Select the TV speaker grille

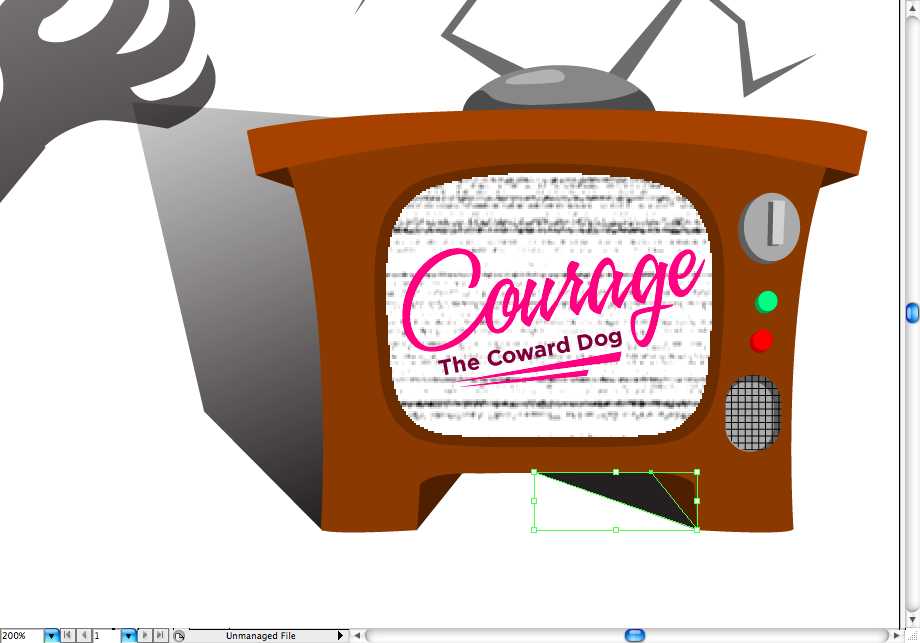coord(753,413)
